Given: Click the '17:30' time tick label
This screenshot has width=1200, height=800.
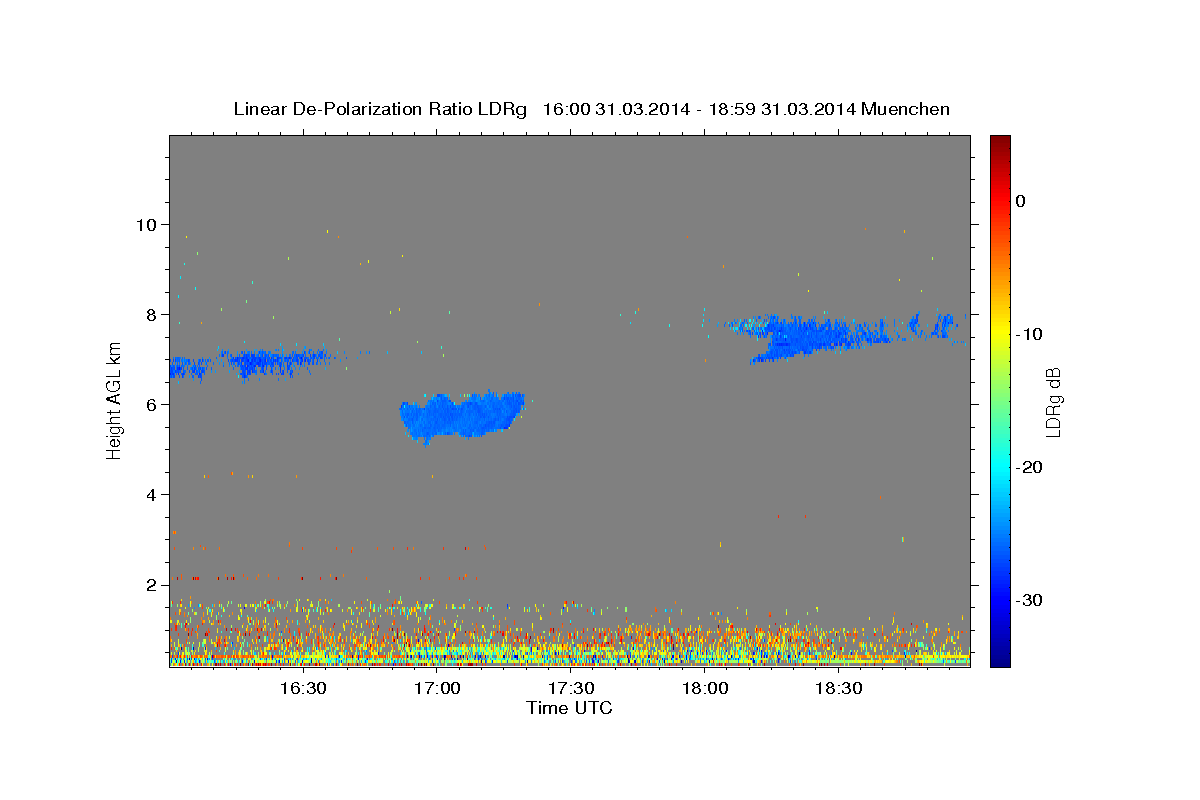Looking at the screenshot, I should click(x=571, y=688).
